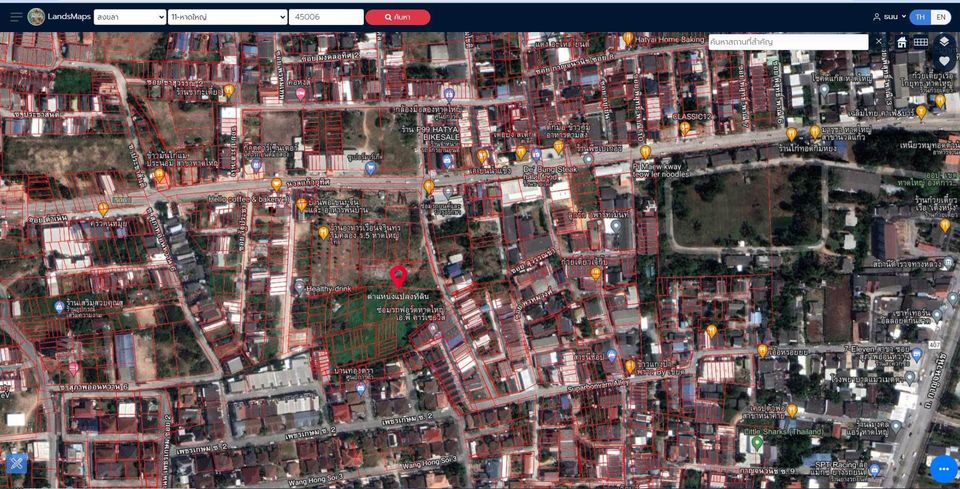Switch language to TH

click(x=920, y=17)
